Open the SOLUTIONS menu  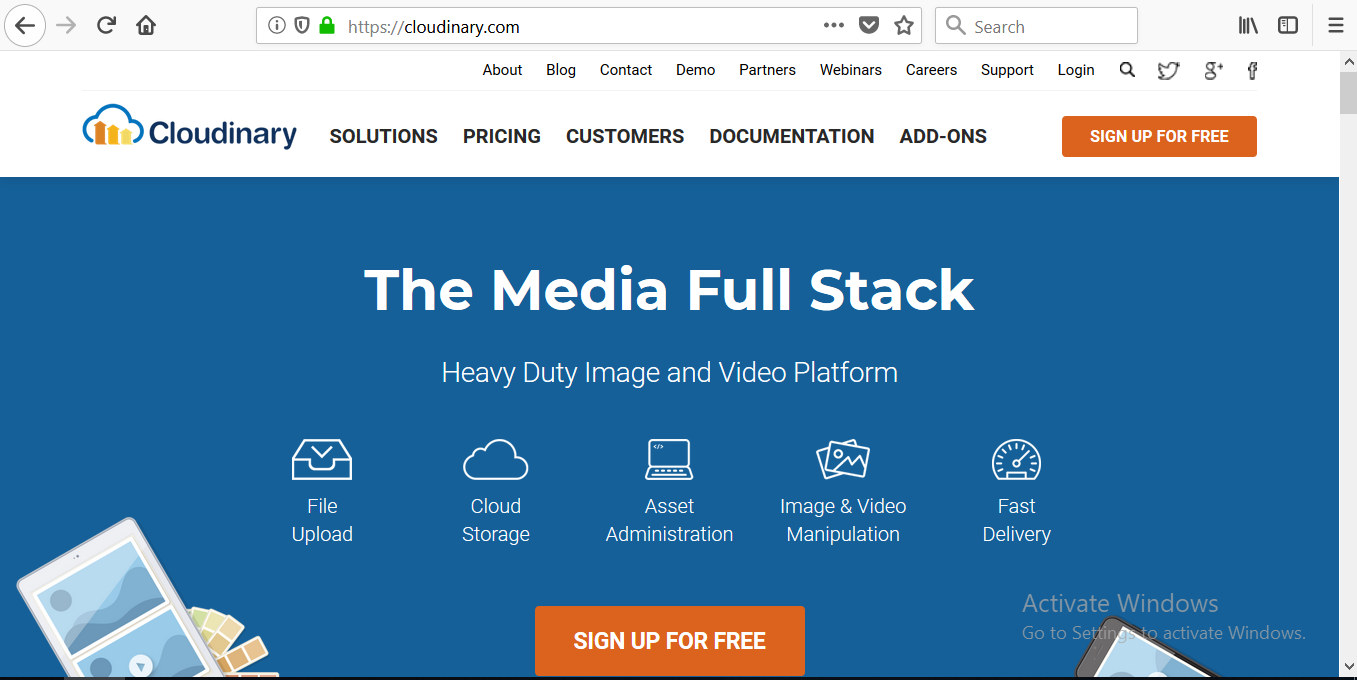(x=384, y=136)
